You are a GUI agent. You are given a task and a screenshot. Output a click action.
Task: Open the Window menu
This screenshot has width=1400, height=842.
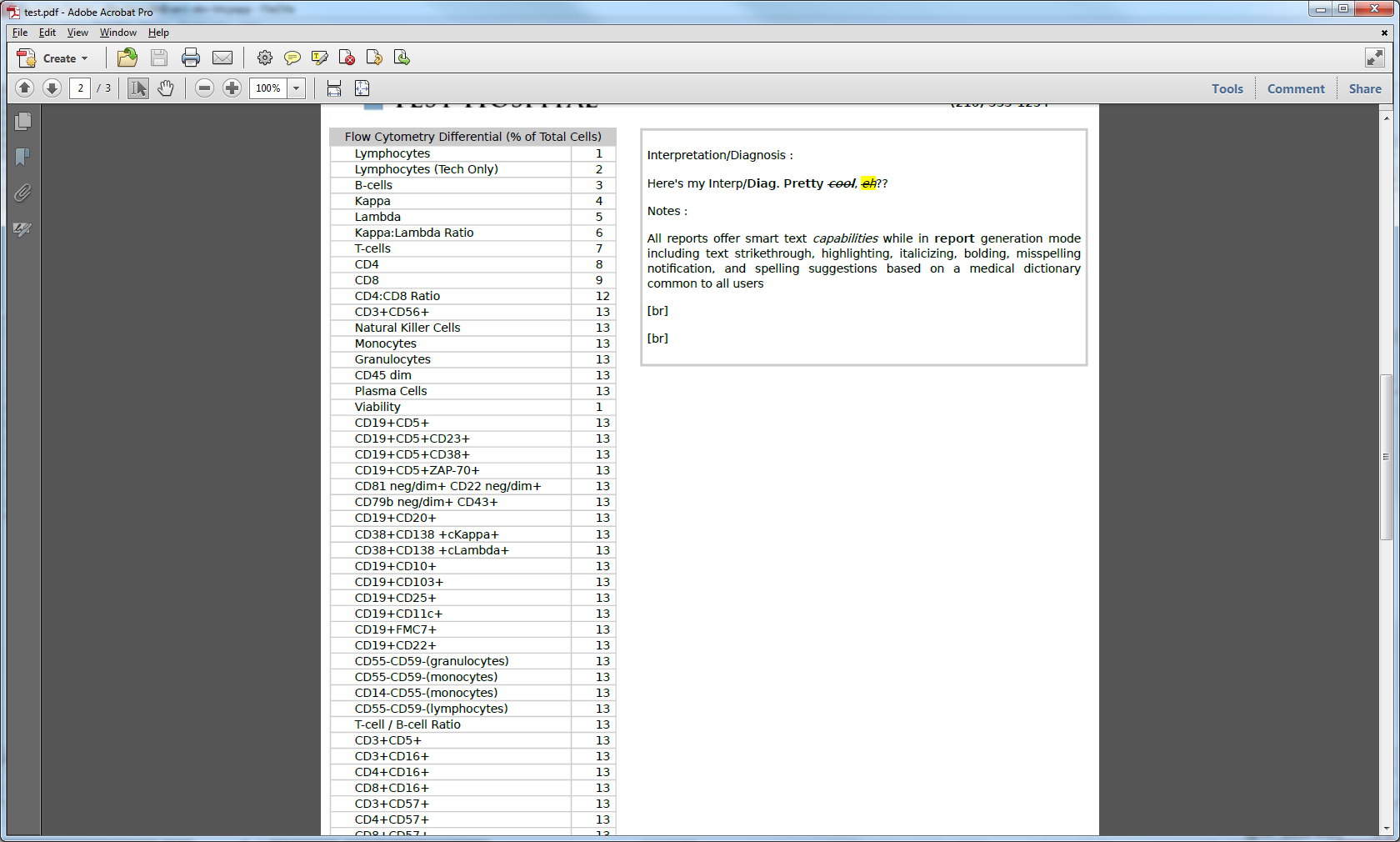tap(117, 33)
